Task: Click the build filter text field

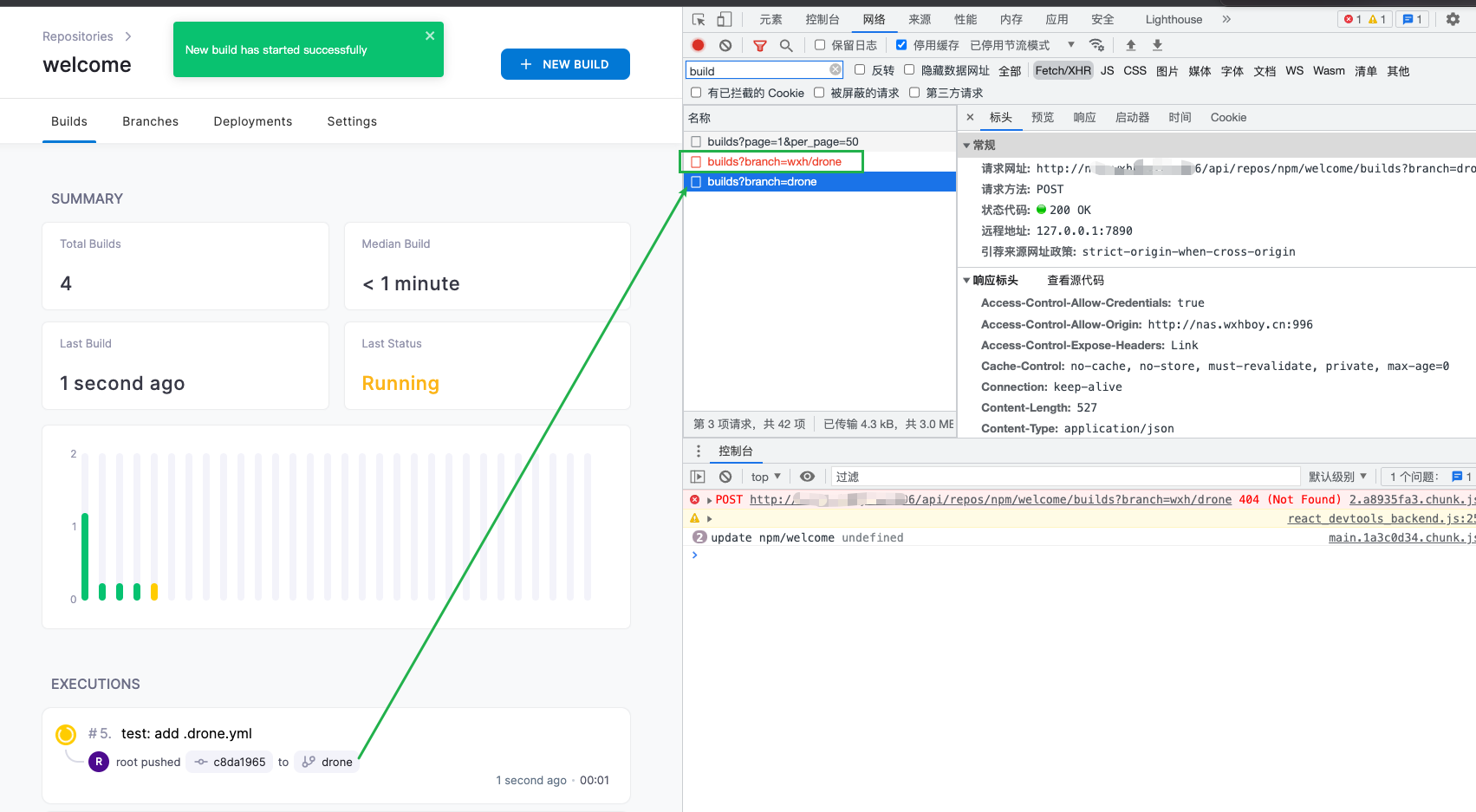Action: (x=758, y=70)
